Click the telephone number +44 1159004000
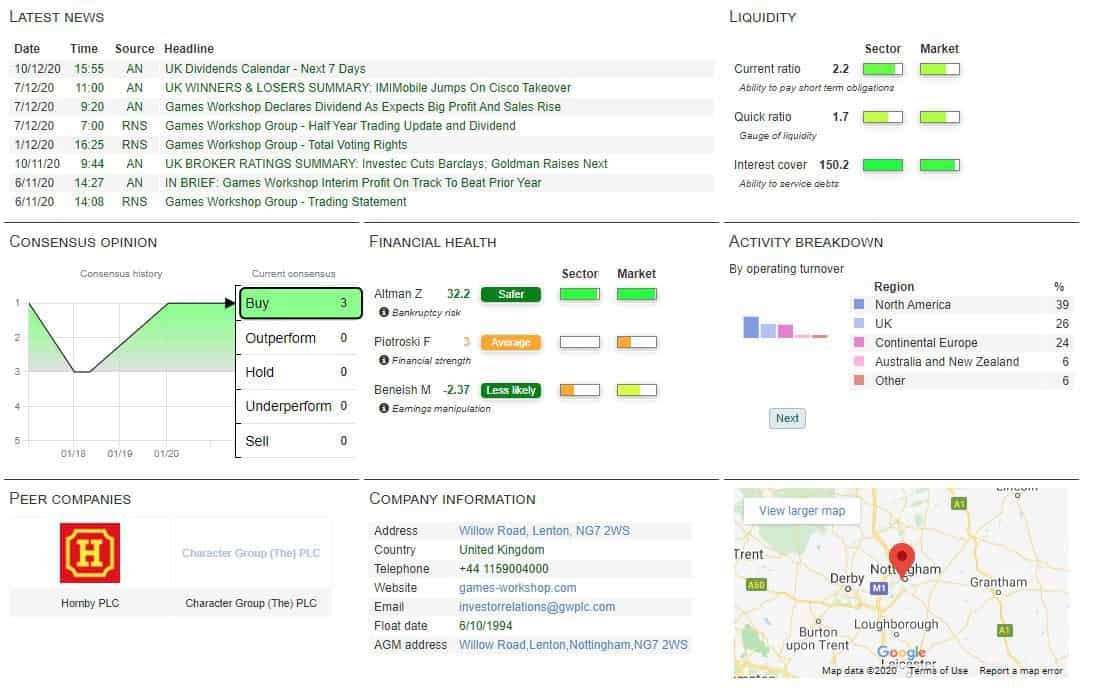Image resolution: width=1096 pixels, height=697 pixels. (503, 569)
